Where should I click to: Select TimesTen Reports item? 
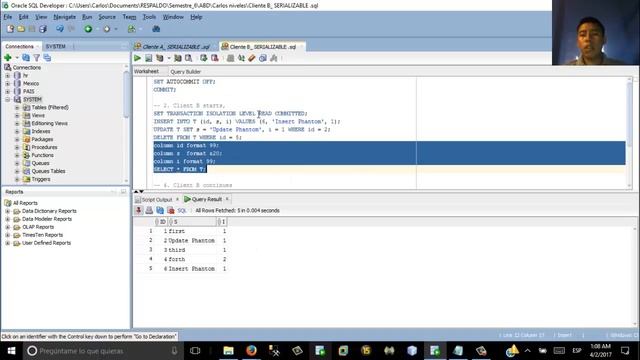[42, 235]
